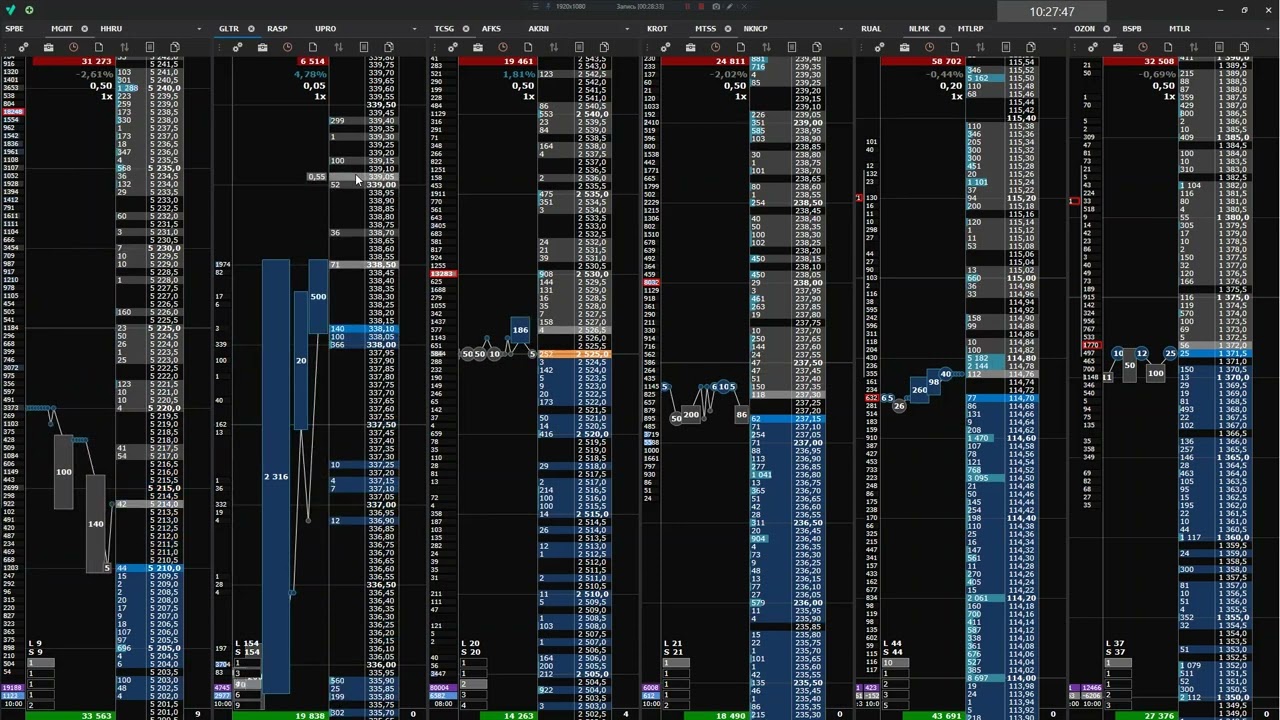The width and height of the screenshot is (1280, 720).
Task: Click red clock icon in MGNT panel
Action: 73,47
